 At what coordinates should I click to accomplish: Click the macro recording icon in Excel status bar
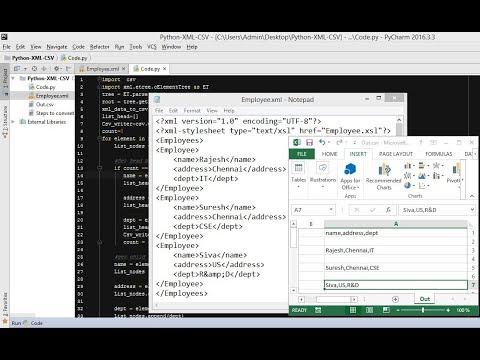point(318,310)
